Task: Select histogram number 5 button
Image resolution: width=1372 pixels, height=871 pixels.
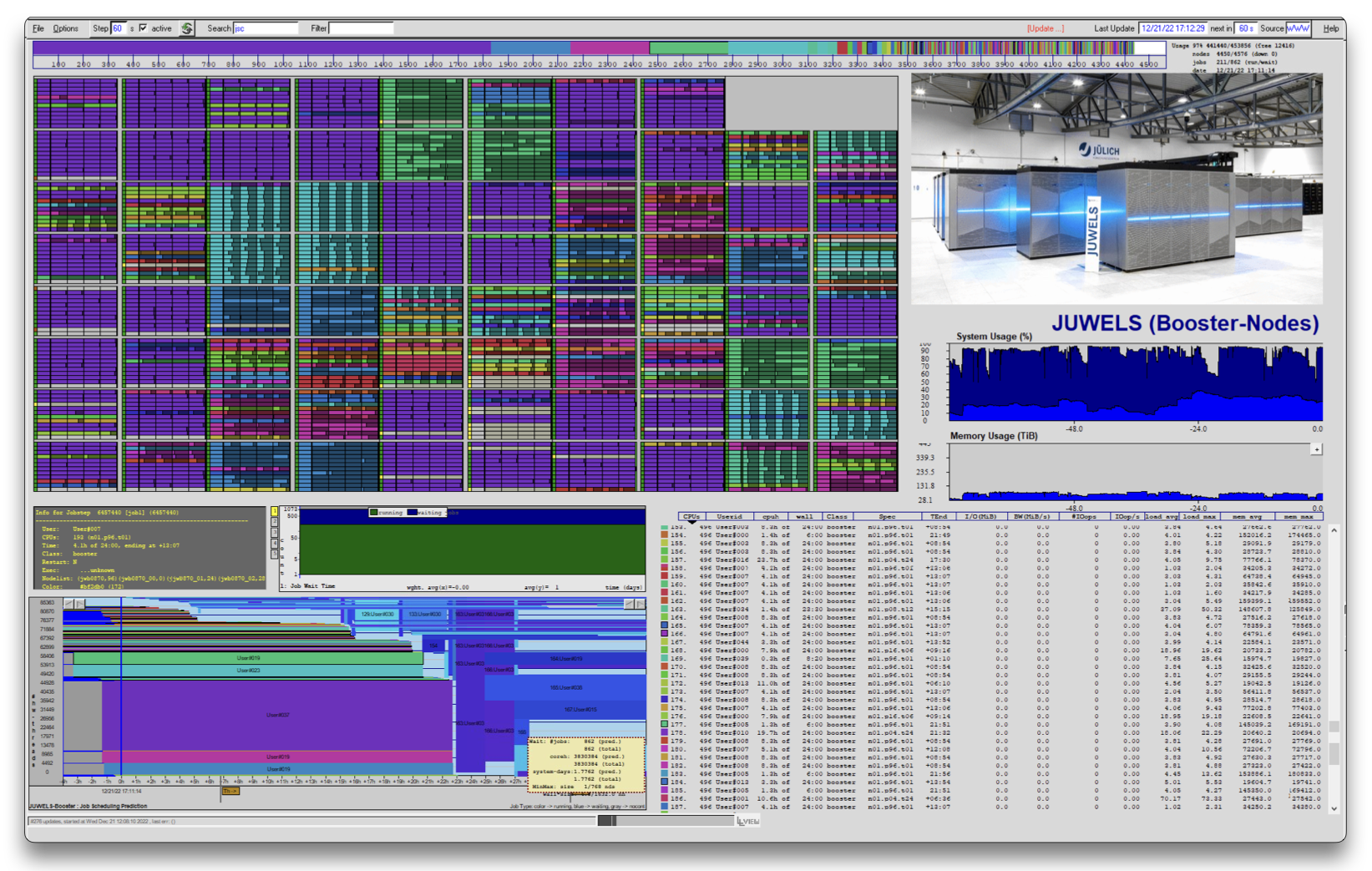Action: point(274,554)
